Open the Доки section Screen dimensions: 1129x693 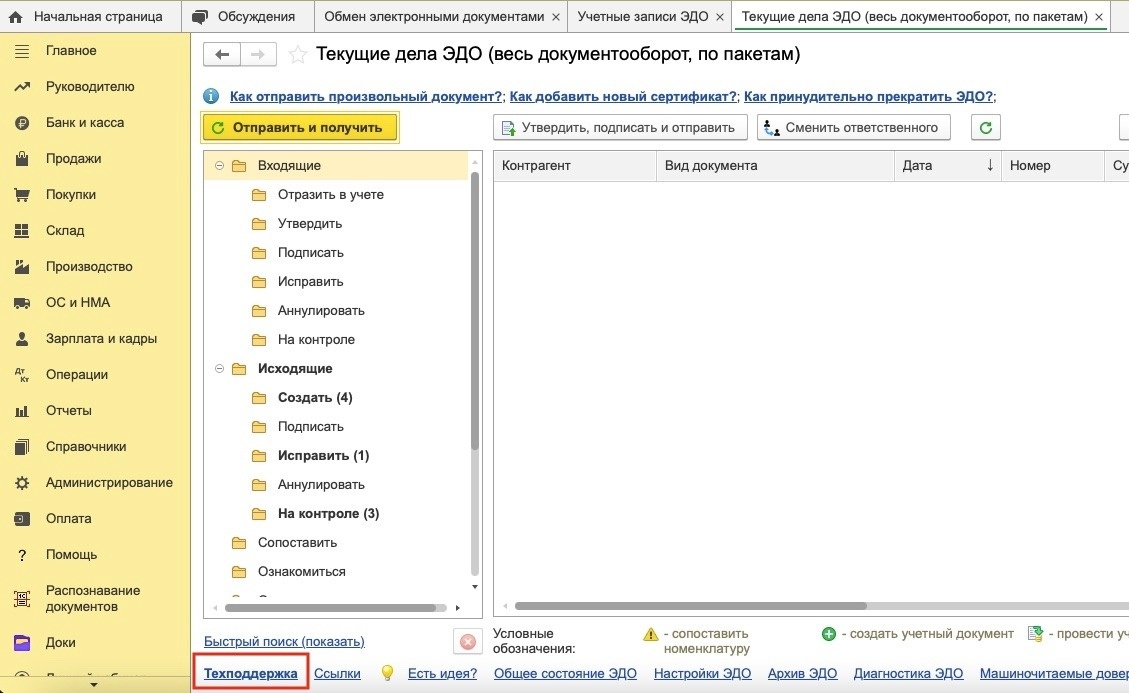(x=60, y=643)
